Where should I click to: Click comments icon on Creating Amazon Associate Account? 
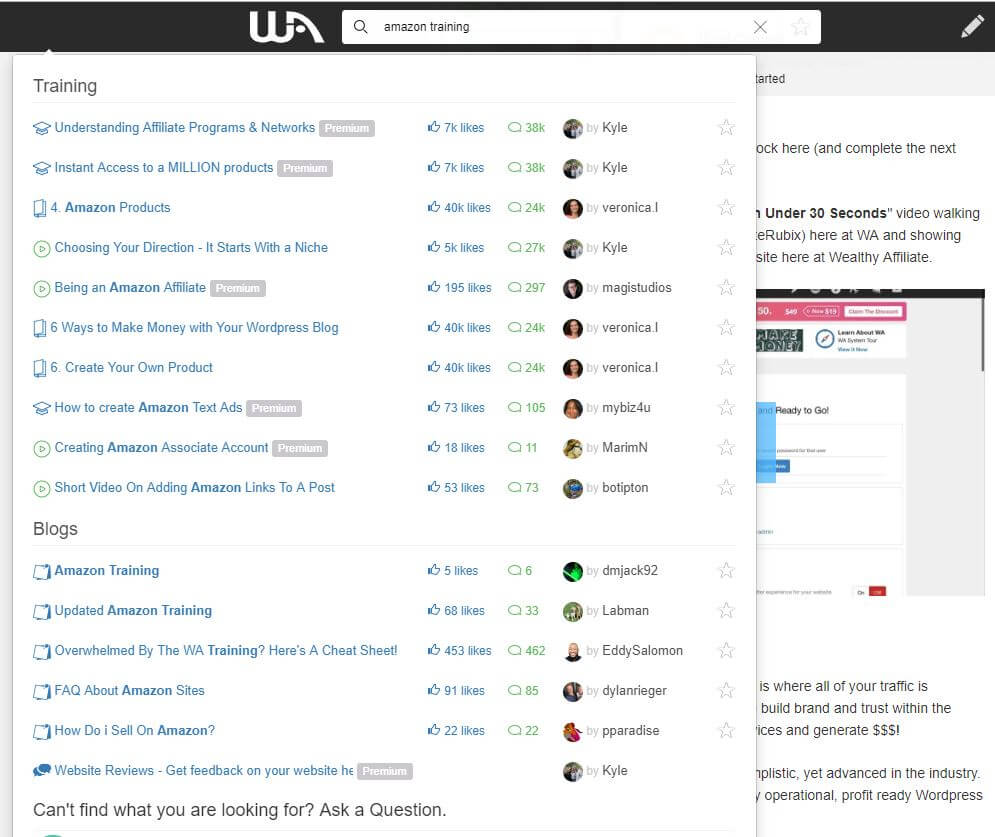(x=514, y=447)
